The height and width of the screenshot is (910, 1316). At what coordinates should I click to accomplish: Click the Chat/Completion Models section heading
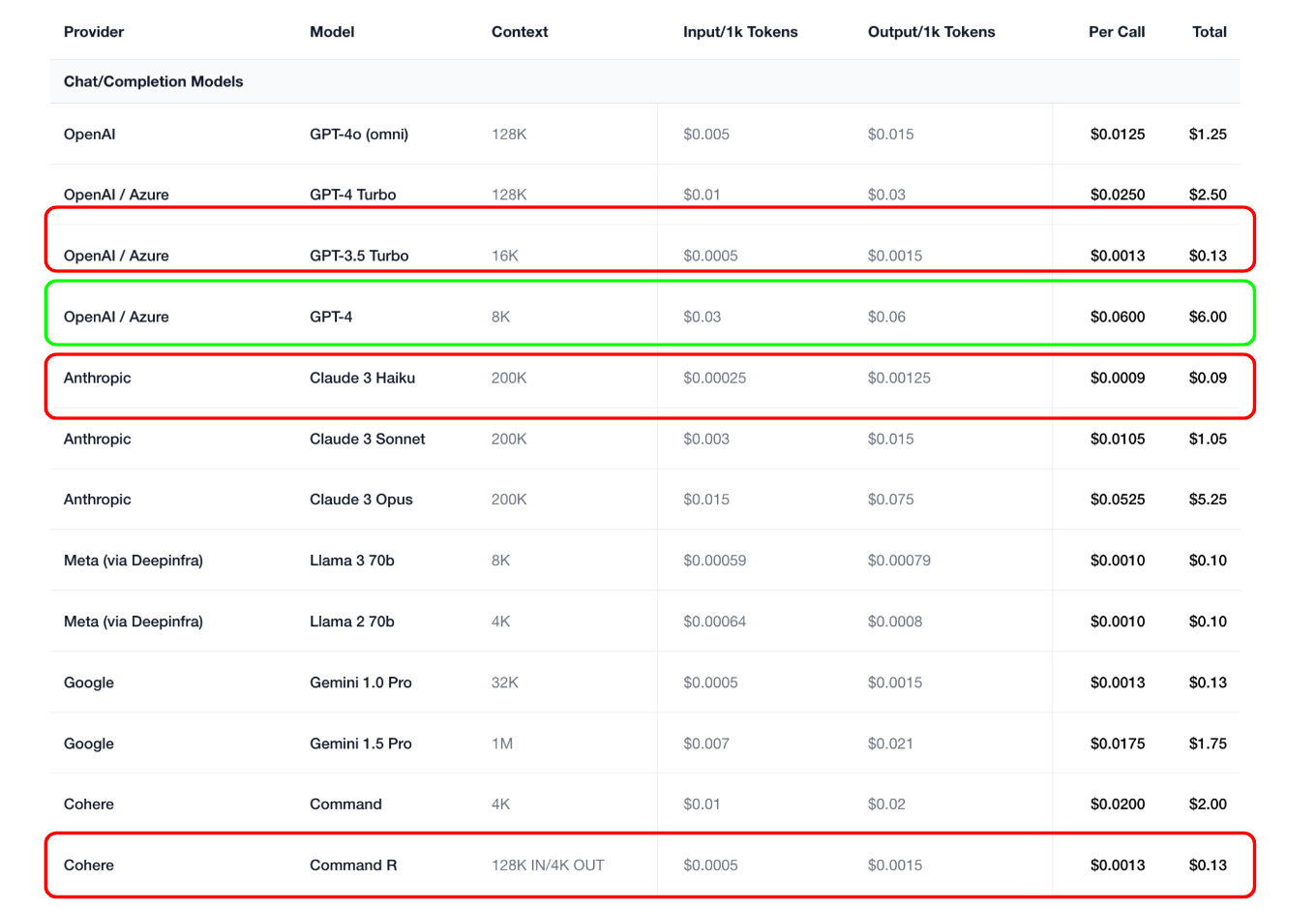[153, 81]
